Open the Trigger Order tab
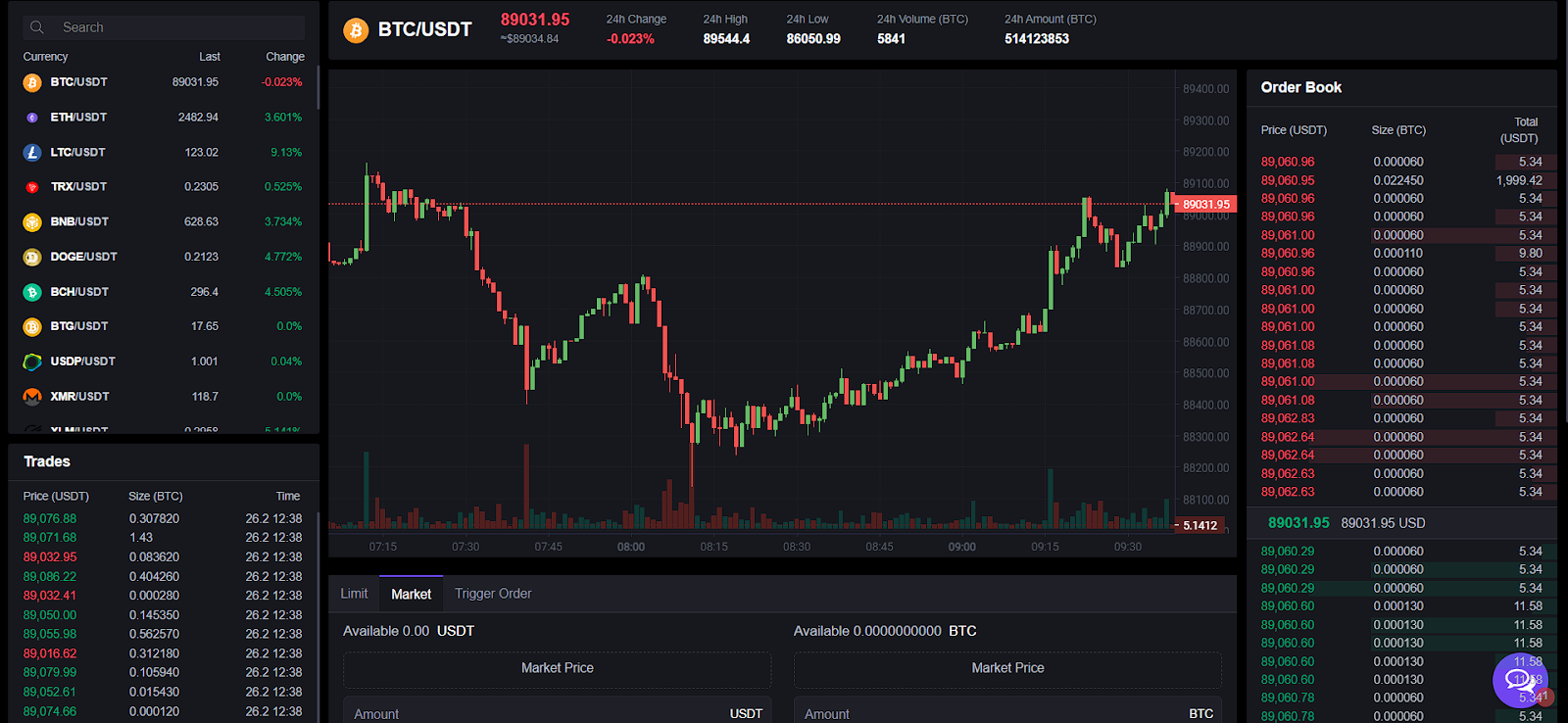The image size is (1568, 723). pos(493,594)
